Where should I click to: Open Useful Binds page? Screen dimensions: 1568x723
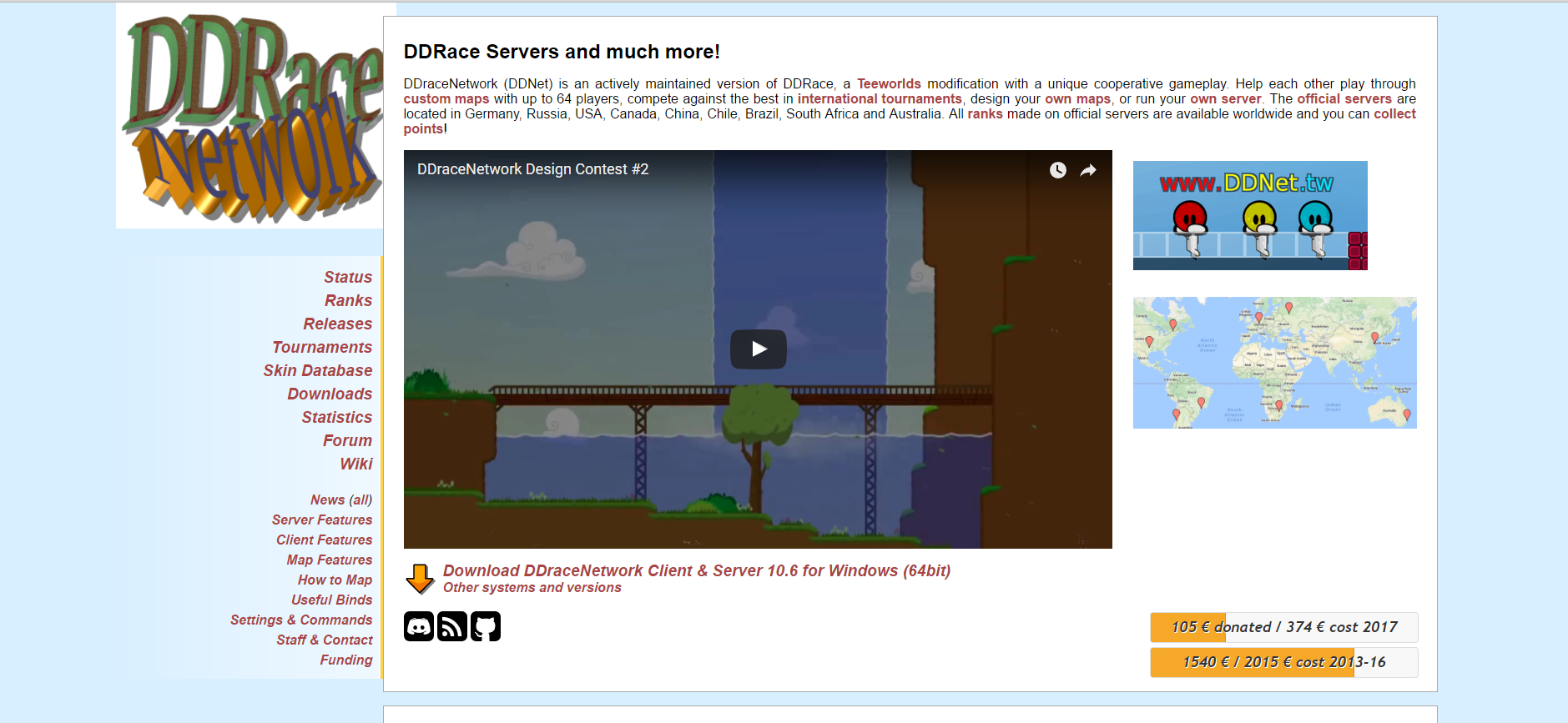(331, 600)
